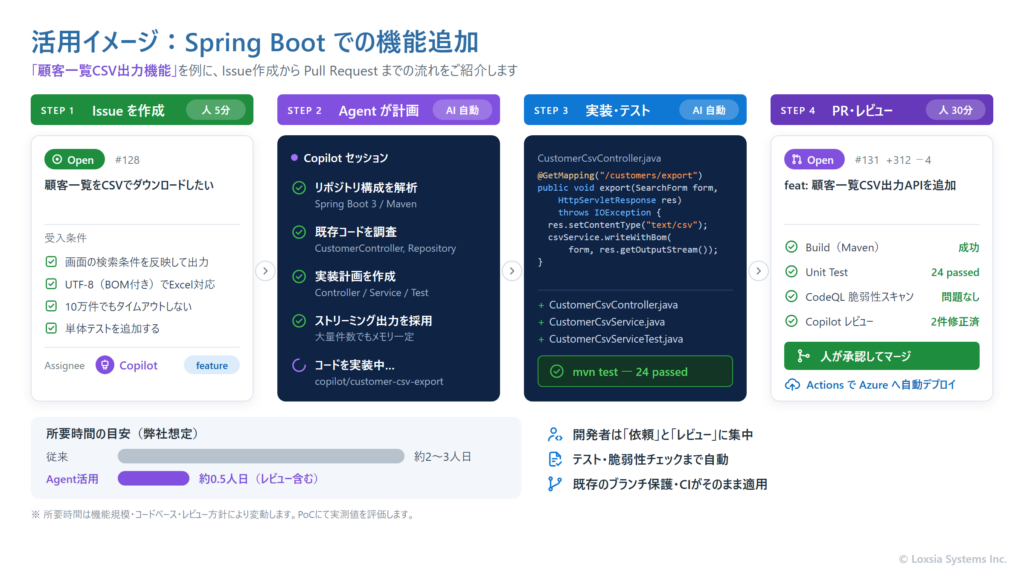Click 2件修正済 review status text
1024x576 pixels.
955,322
